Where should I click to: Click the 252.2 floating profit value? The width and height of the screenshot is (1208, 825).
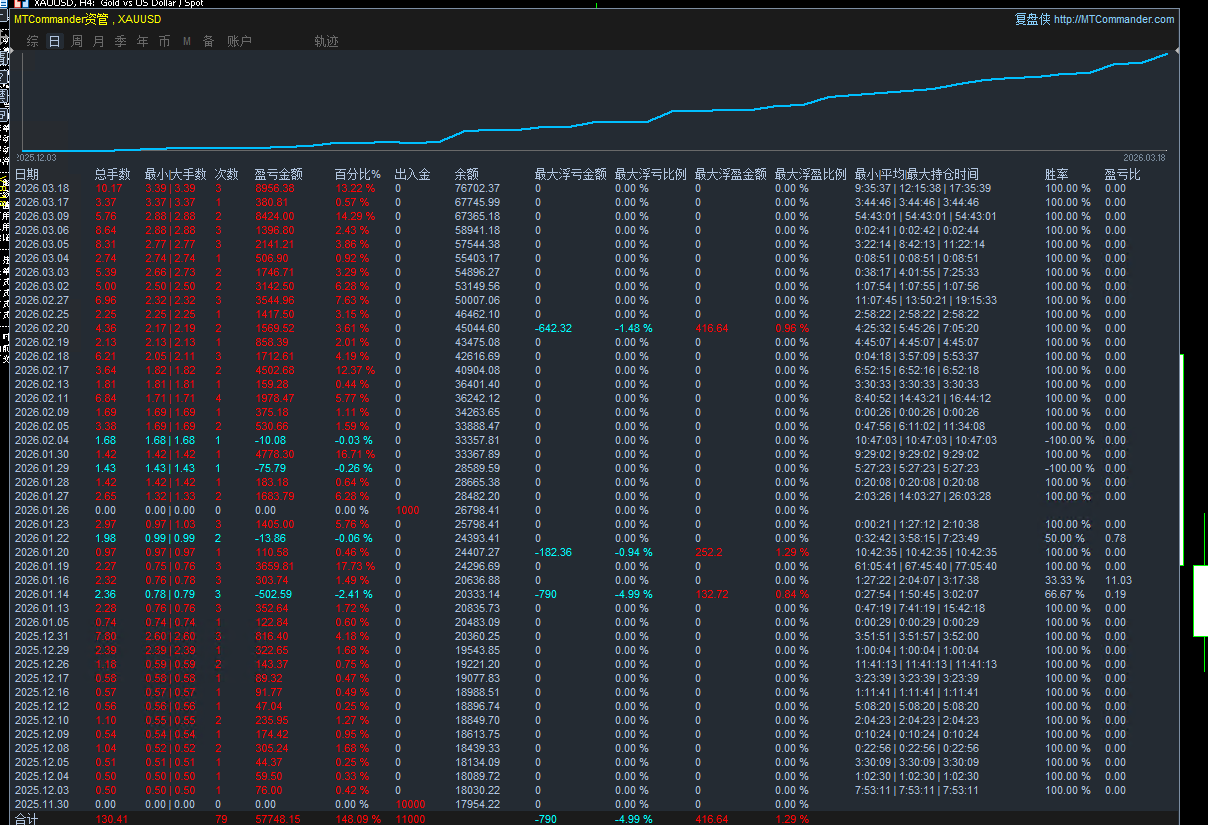click(709, 552)
